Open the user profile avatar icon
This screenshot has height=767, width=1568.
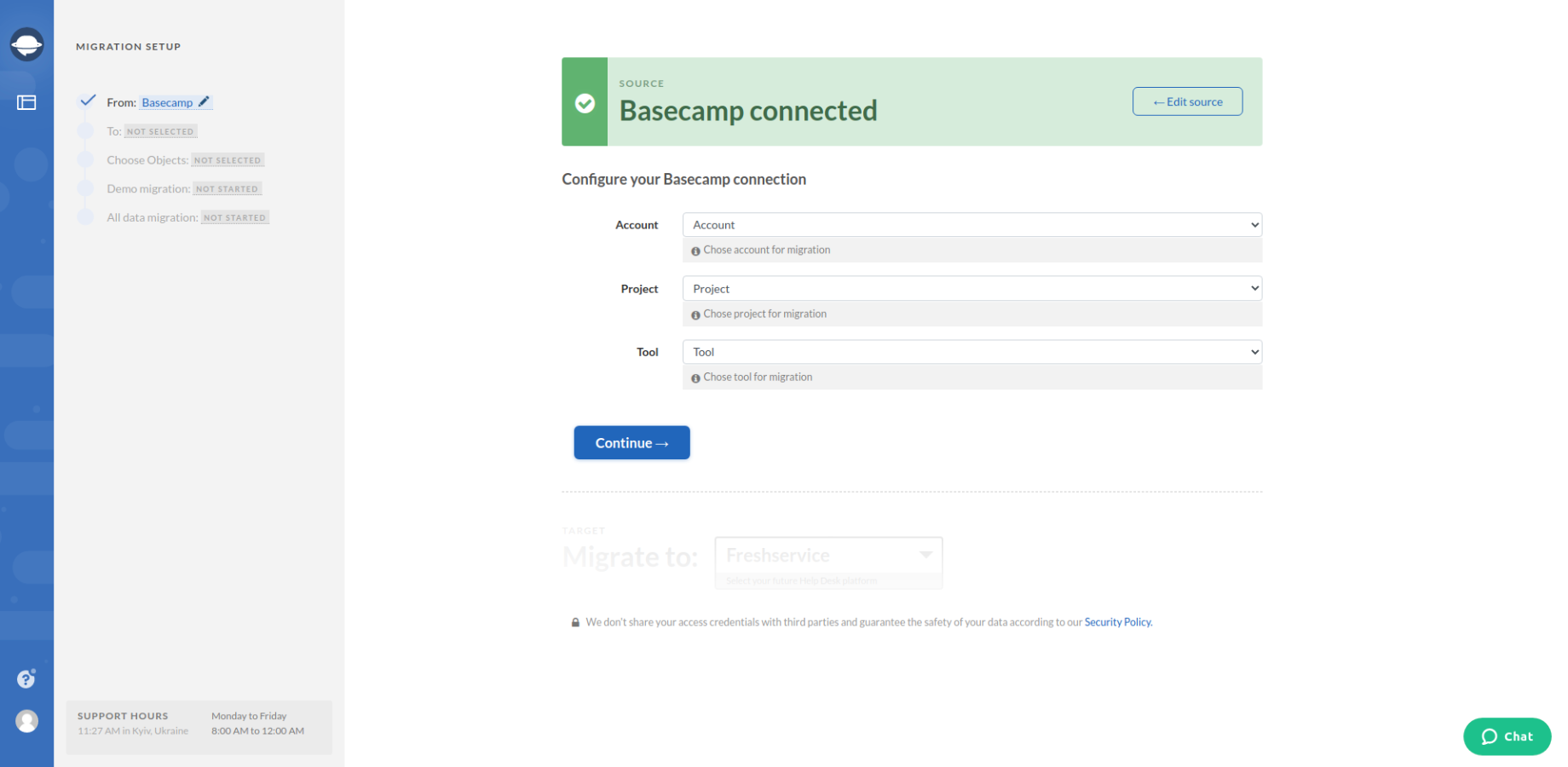[x=26, y=721]
